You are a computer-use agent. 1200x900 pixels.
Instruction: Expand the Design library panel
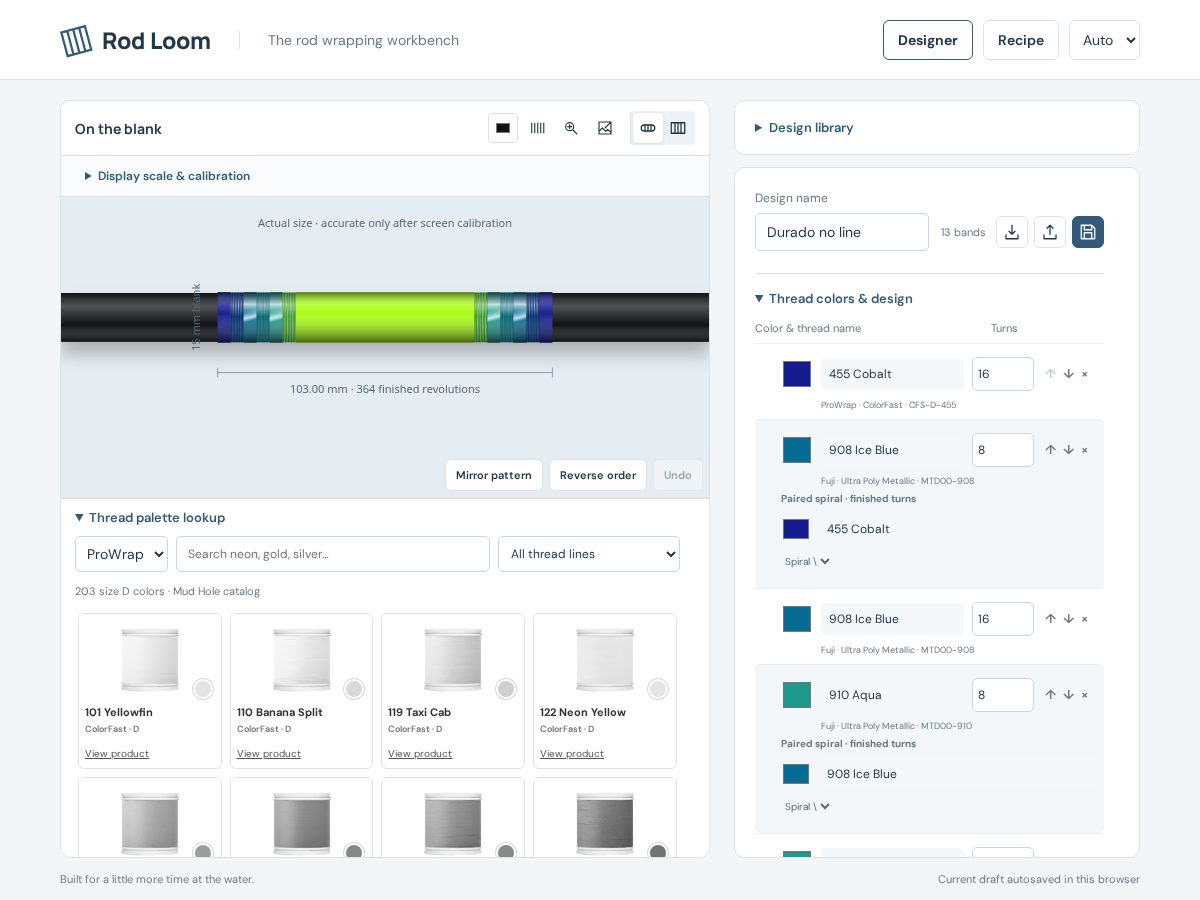pyautogui.click(x=804, y=128)
